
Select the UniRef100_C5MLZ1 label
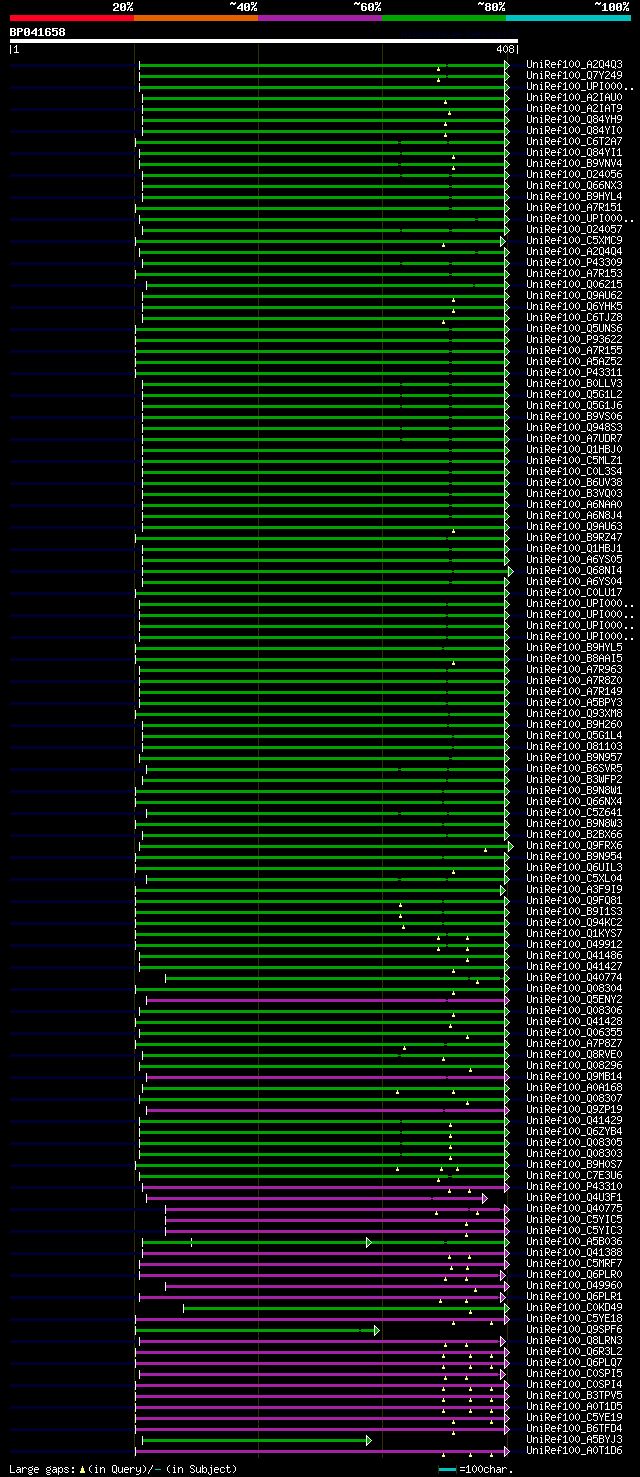pos(574,460)
